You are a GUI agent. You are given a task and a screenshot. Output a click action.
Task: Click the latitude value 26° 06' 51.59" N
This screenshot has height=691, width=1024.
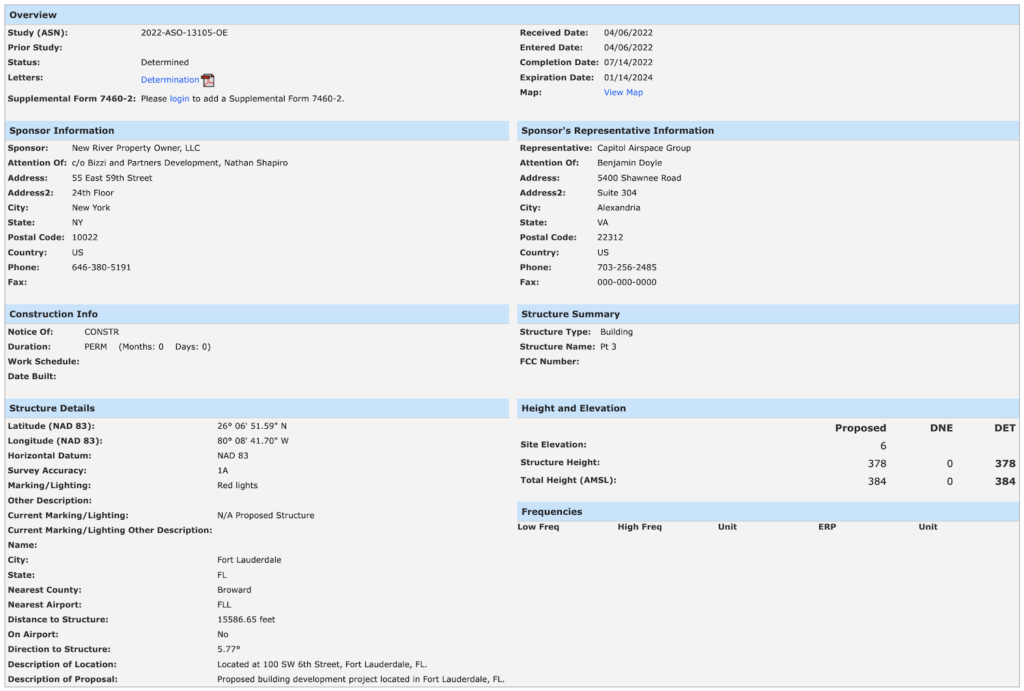click(251, 426)
